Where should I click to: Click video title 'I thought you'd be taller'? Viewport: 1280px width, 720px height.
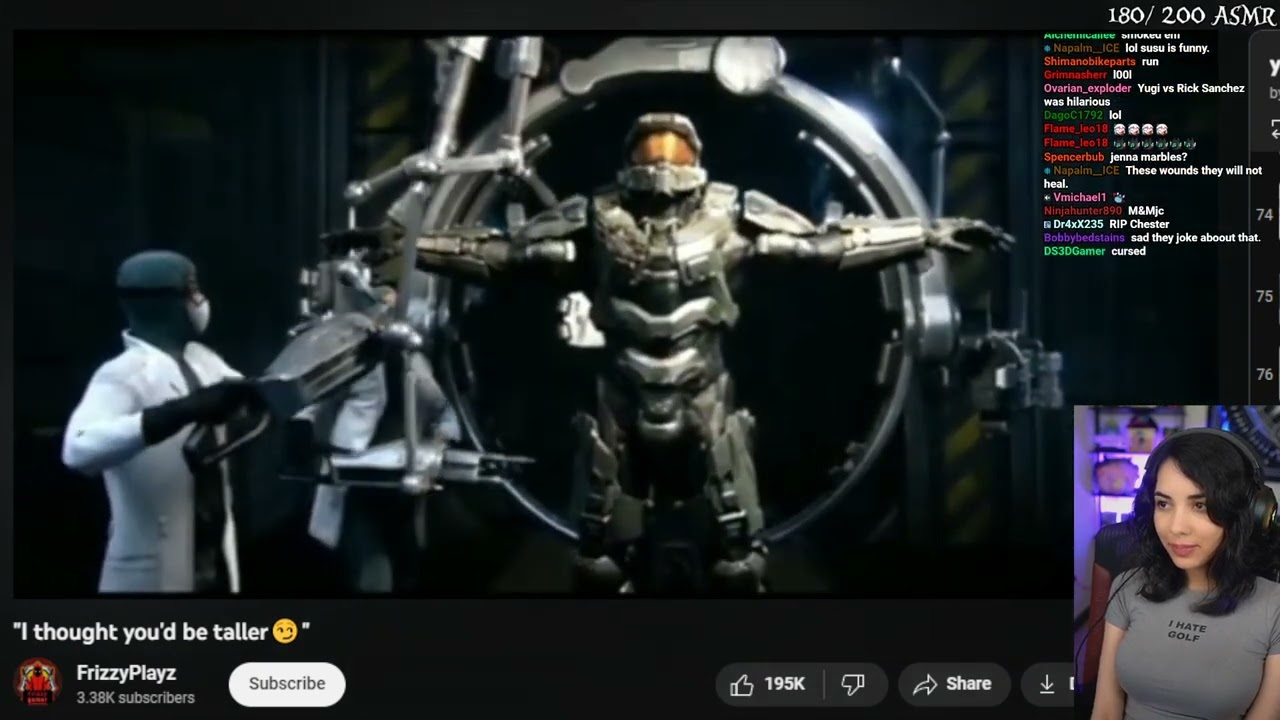click(x=161, y=632)
